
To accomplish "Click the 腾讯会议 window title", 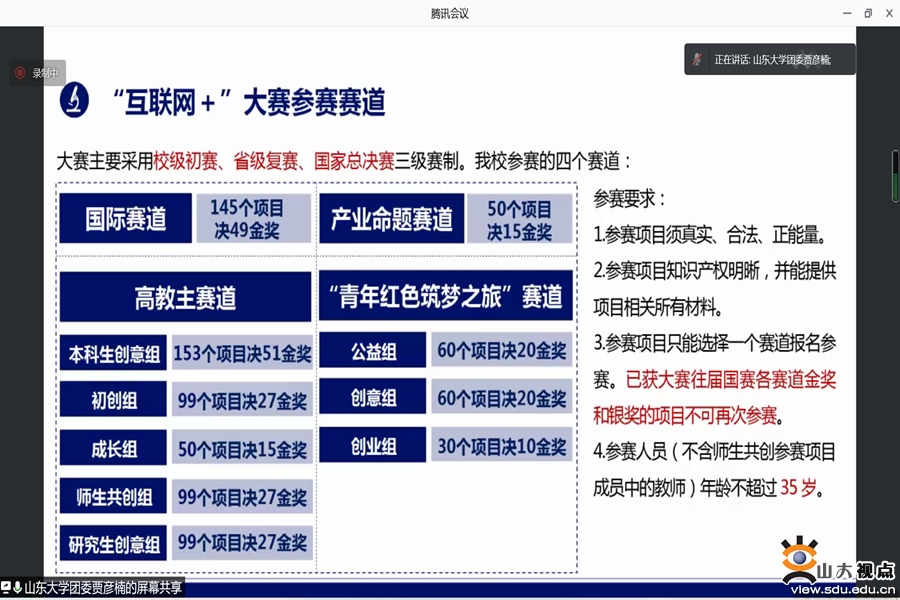I will [449, 13].
